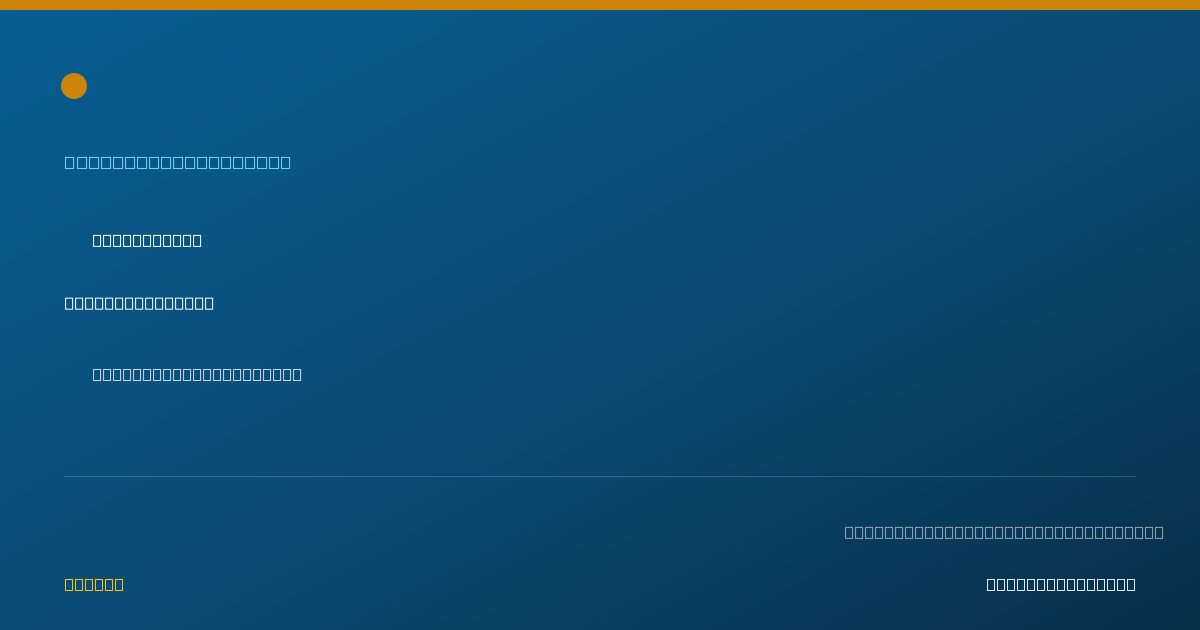Click the empty blue area beside the orange circle

tap(400, 86)
